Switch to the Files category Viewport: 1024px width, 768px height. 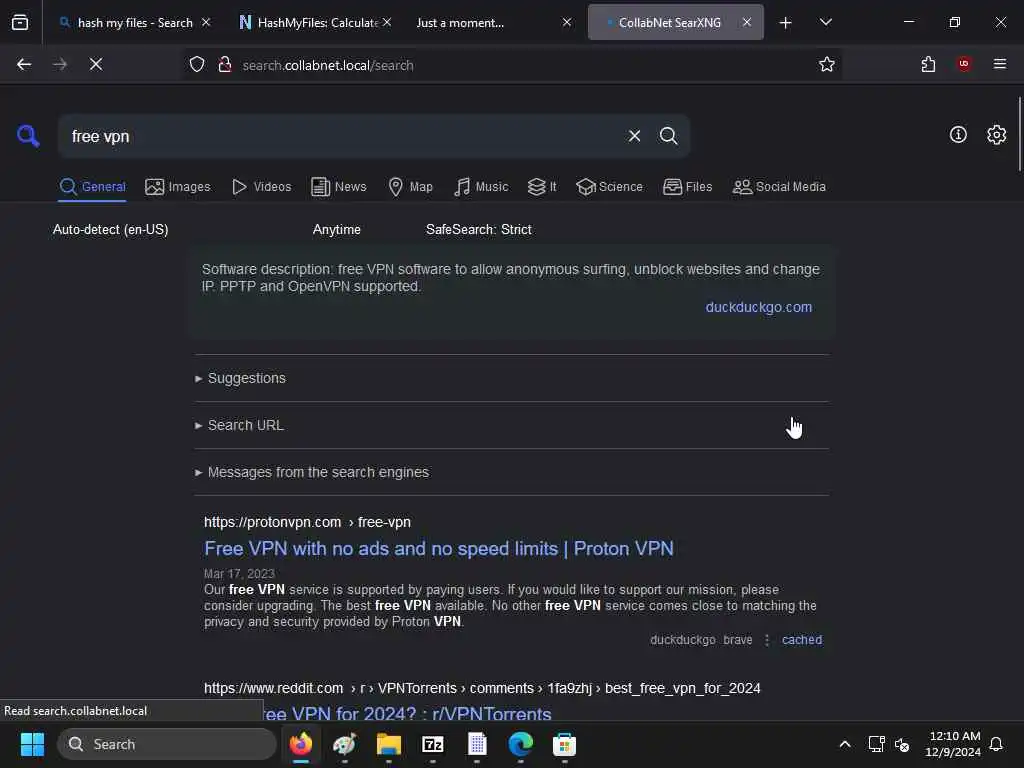[x=687, y=187]
